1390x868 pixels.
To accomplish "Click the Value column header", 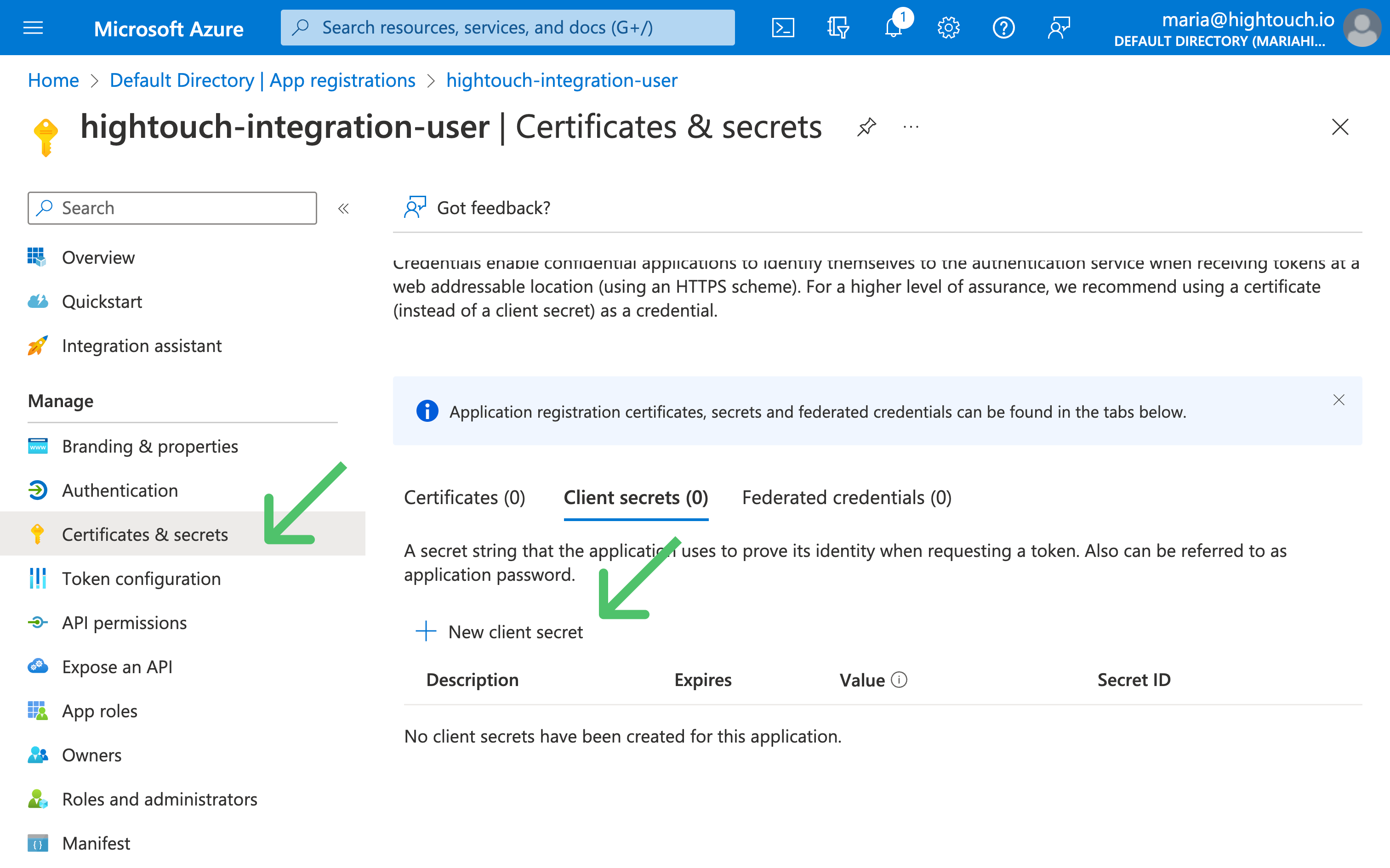I will point(862,680).
